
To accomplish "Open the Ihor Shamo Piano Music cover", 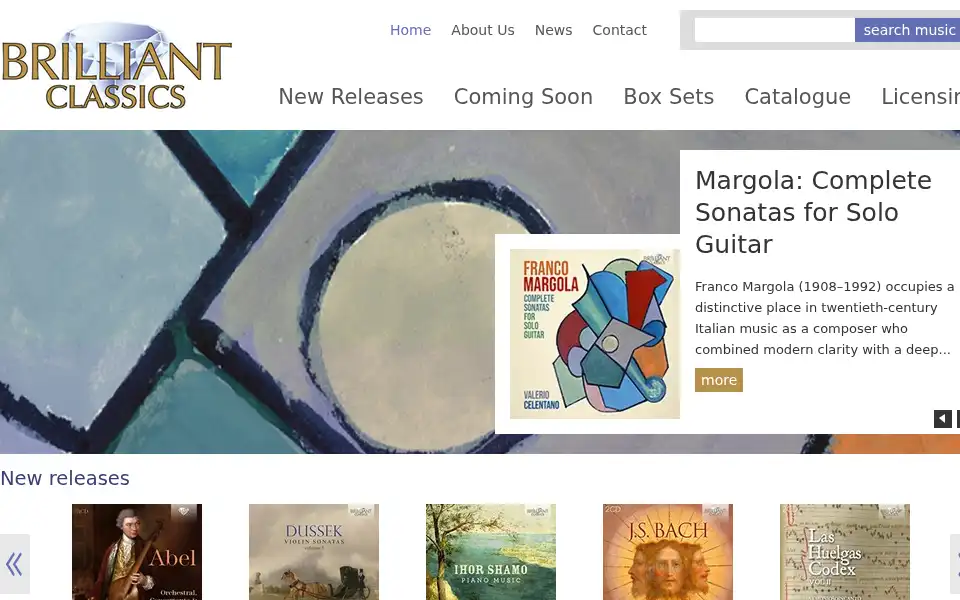I will click(490, 552).
